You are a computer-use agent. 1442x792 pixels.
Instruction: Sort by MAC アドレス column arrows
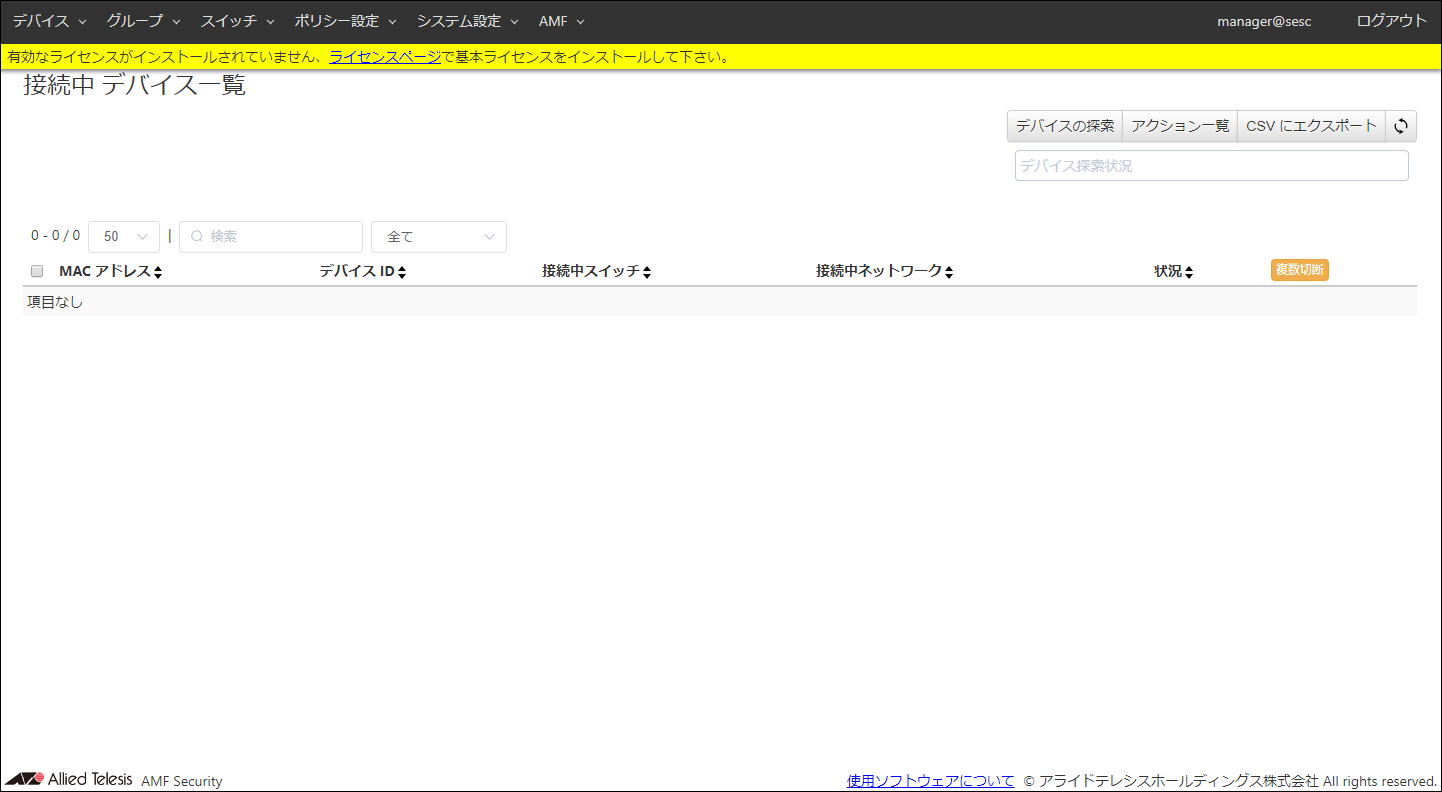coord(158,272)
